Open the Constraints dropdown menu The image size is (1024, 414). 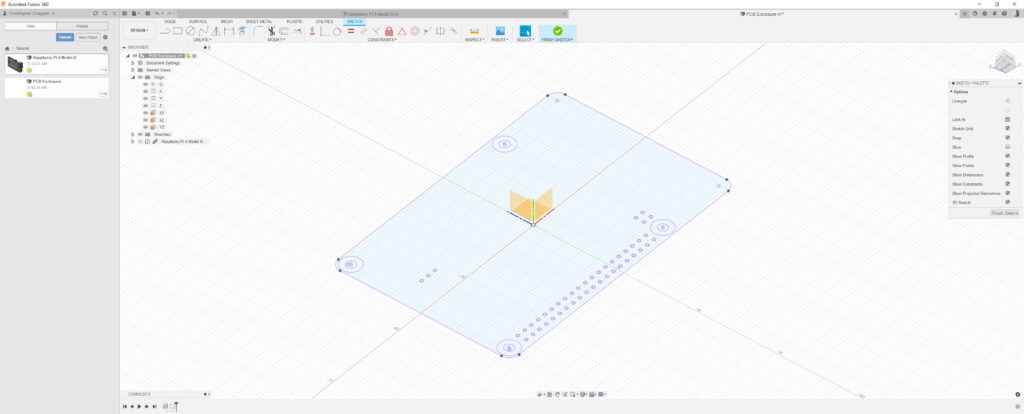click(x=382, y=40)
